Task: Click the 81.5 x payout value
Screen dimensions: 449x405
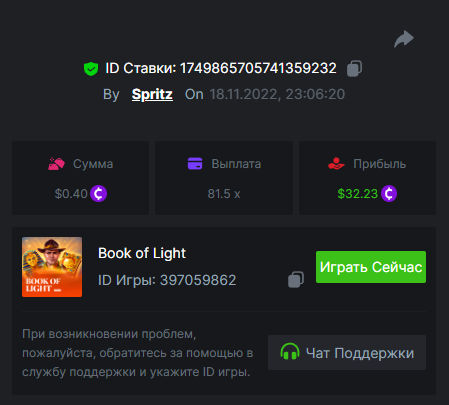Action: tap(224, 194)
